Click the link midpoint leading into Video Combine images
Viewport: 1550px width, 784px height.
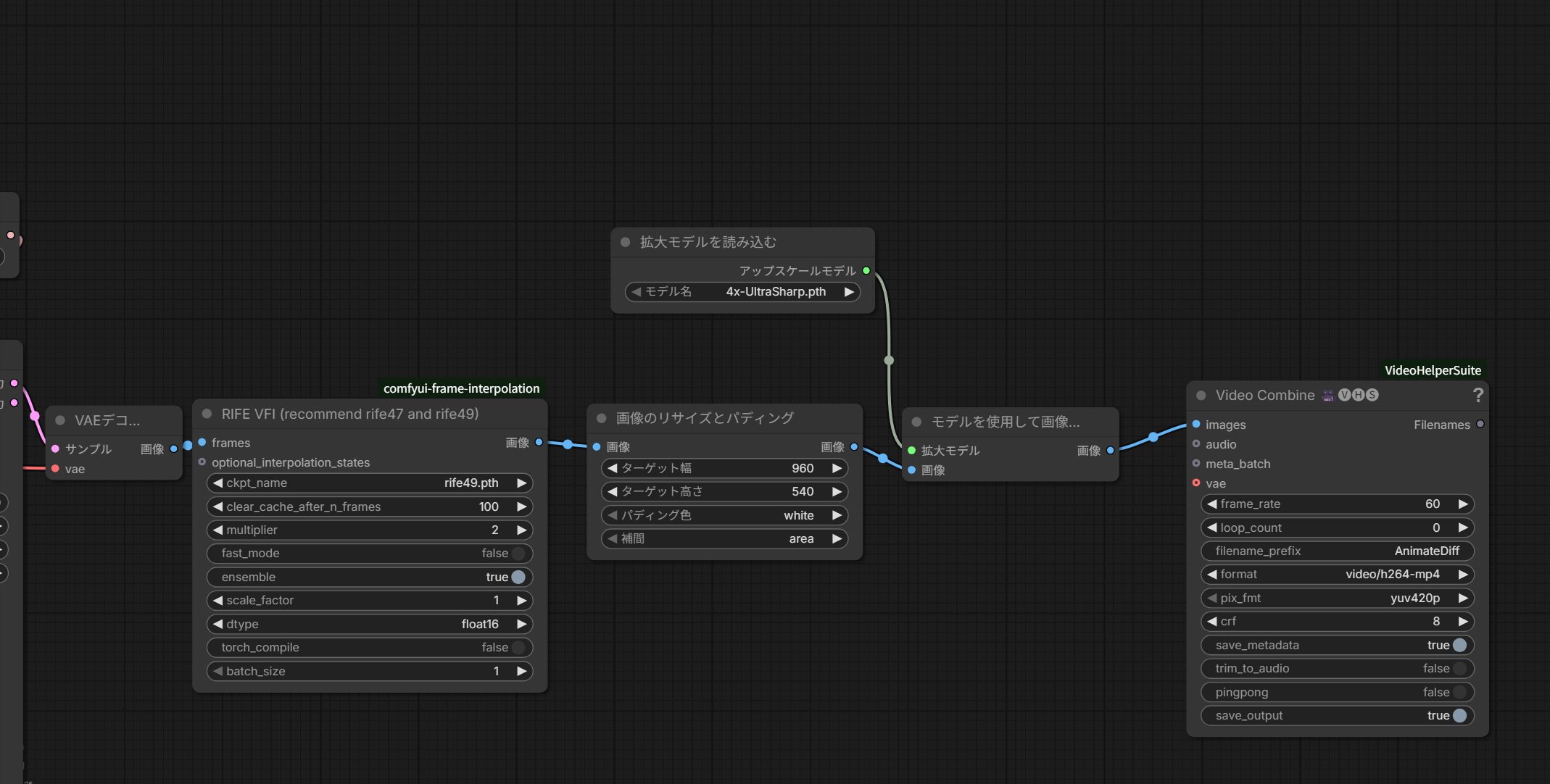click(1153, 437)
